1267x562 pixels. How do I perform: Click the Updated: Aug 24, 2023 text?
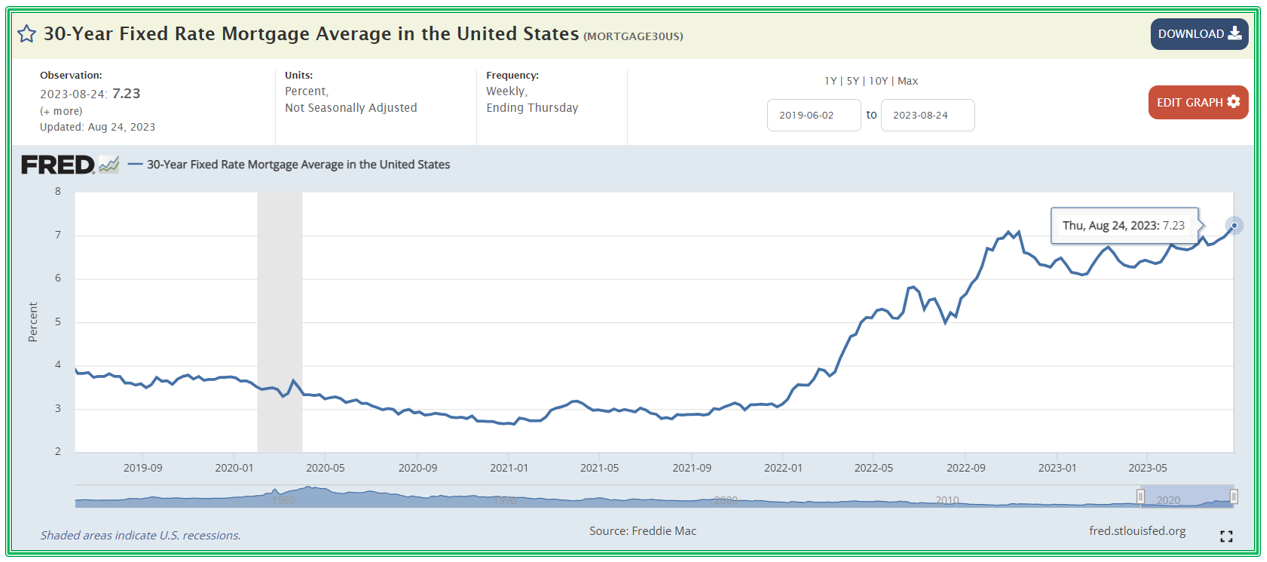tap(97, 127)
